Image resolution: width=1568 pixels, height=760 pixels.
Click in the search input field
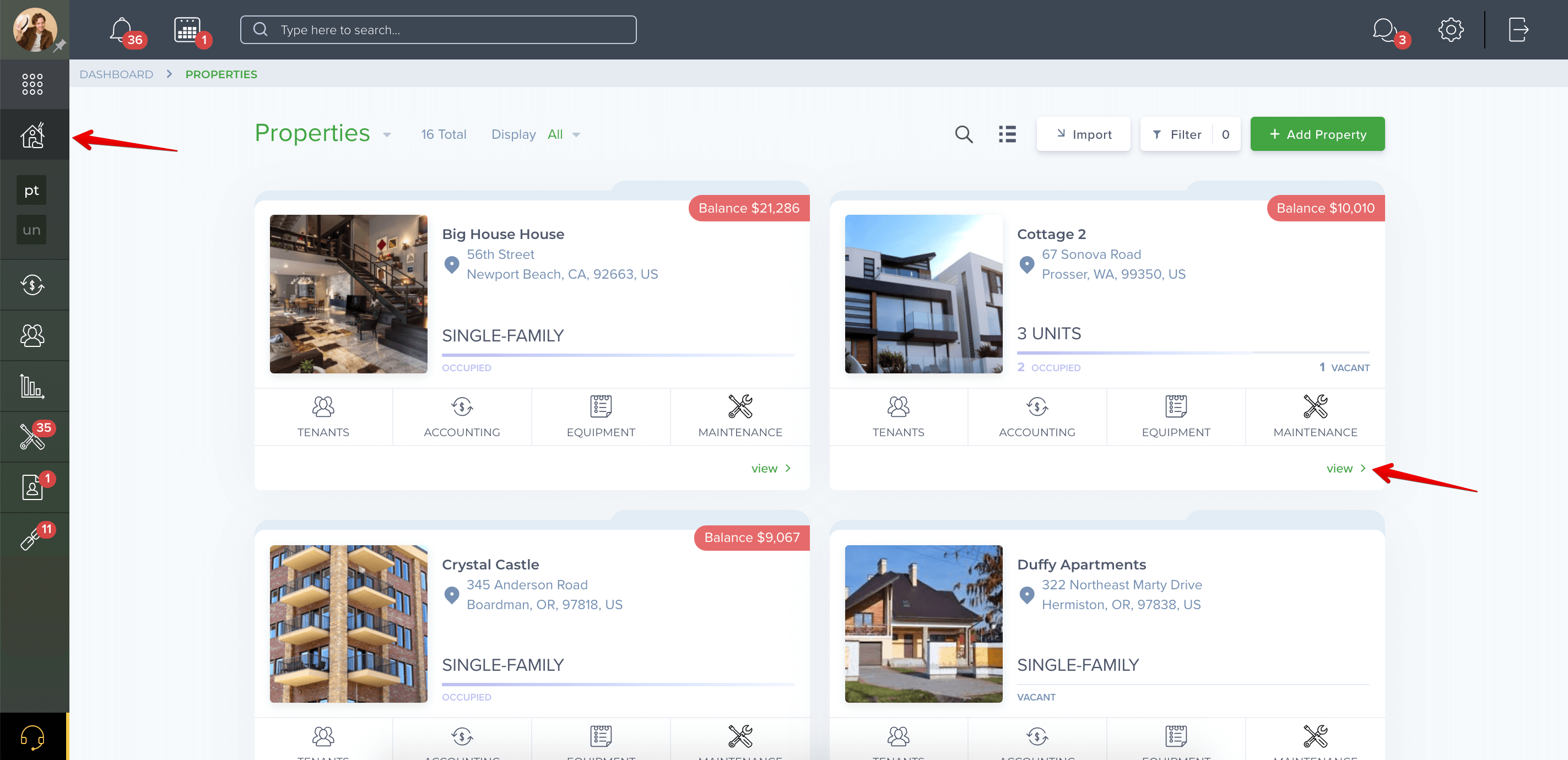(x=438, y=29)
